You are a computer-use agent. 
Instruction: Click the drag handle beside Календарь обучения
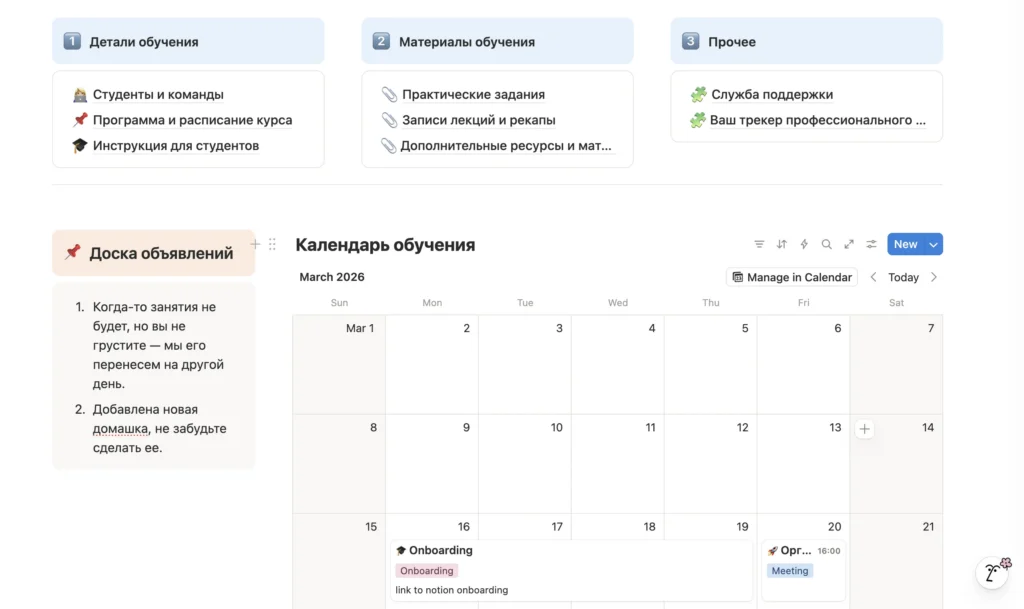coord(272,244)
